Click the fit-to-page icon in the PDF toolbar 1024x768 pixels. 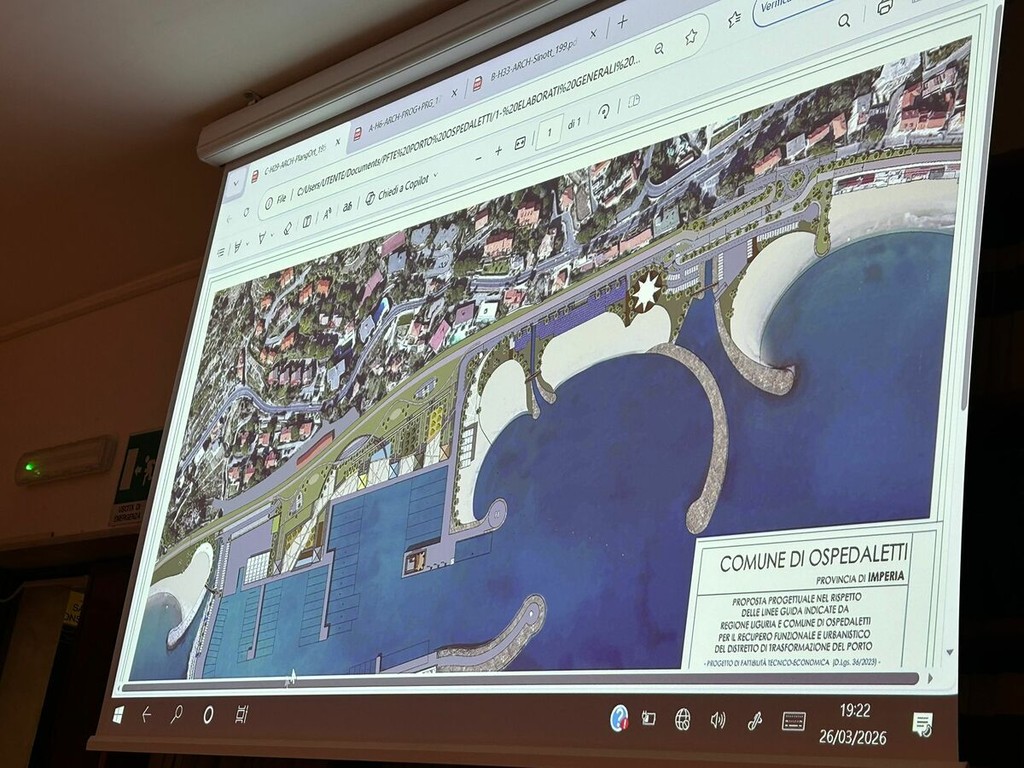(520, 142)
